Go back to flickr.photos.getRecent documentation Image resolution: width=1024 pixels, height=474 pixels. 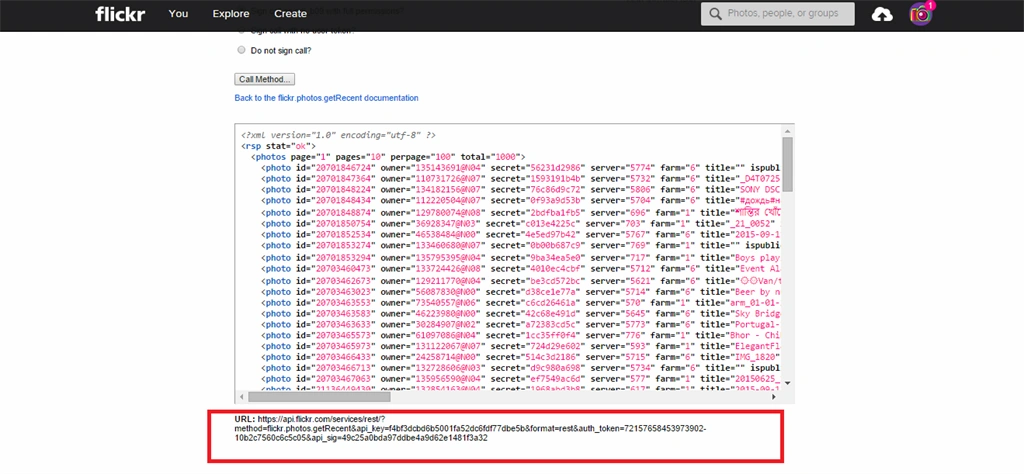327,98
